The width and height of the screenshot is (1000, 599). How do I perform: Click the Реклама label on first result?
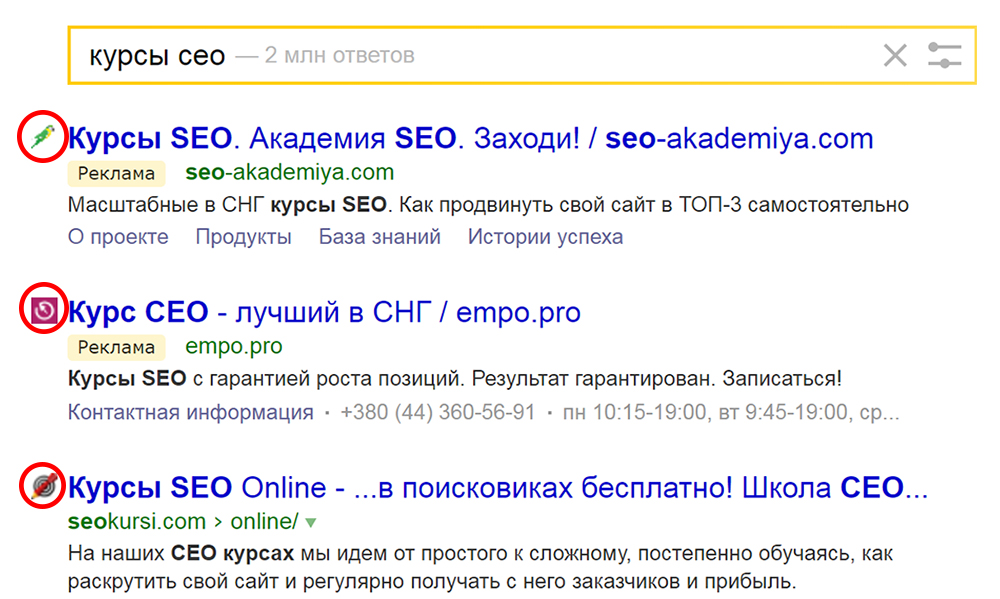click(x=116, y=173)
